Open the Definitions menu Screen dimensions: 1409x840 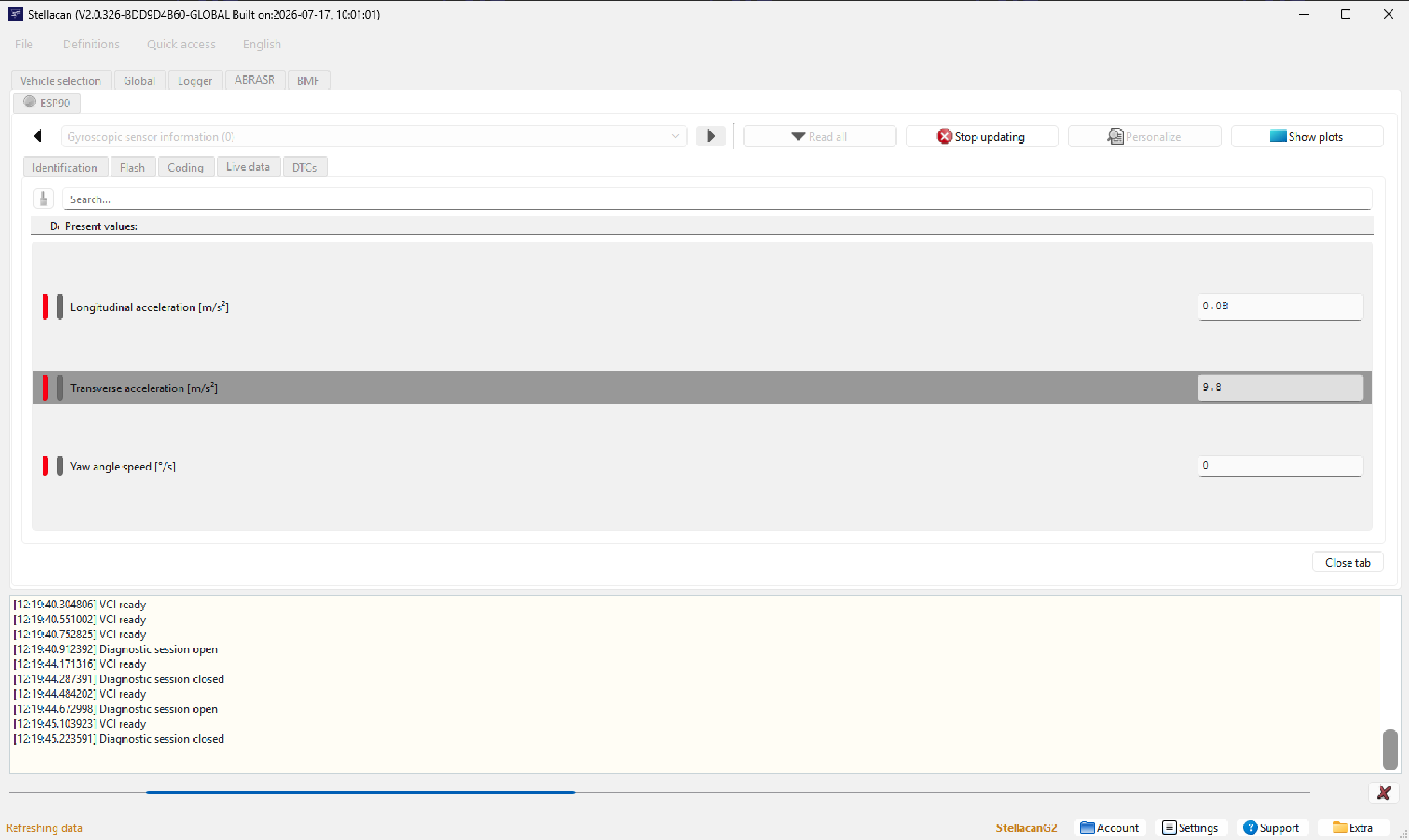(x=91, y=44)
